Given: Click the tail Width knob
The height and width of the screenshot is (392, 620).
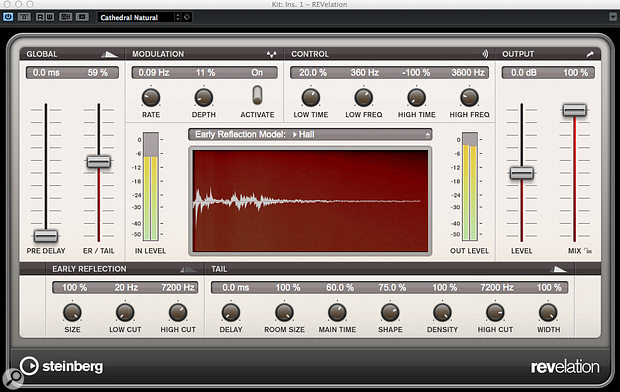Looking at the screenshot, I should (x=548, y=312).
